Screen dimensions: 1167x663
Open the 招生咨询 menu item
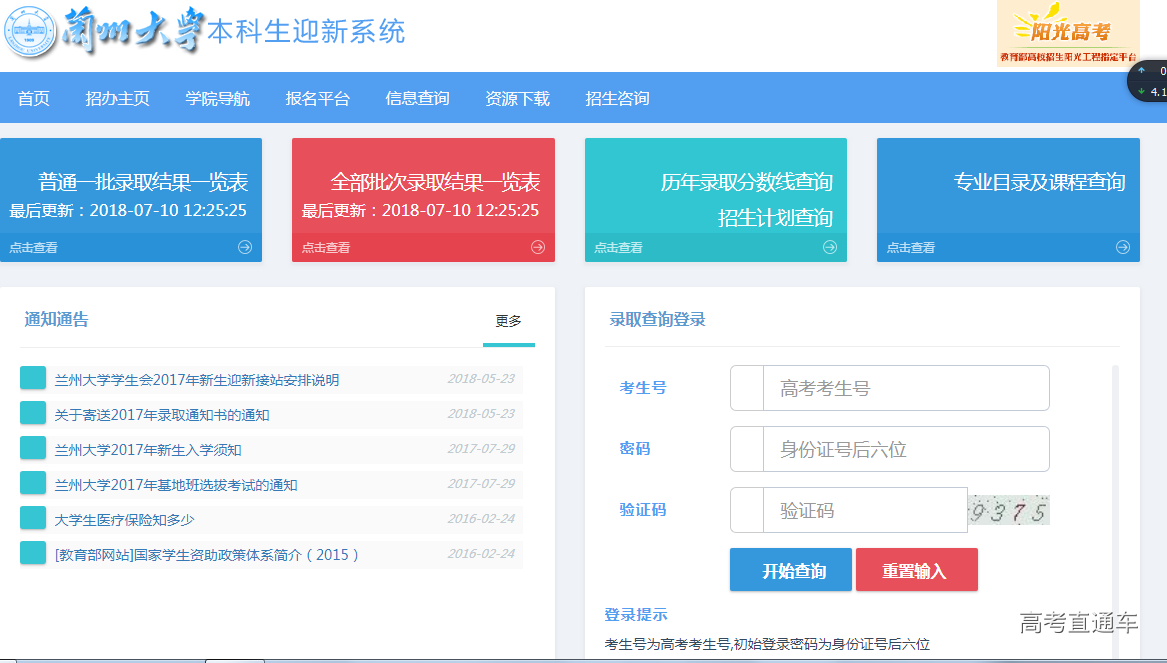pyautogui.click(x=618, y=98)
